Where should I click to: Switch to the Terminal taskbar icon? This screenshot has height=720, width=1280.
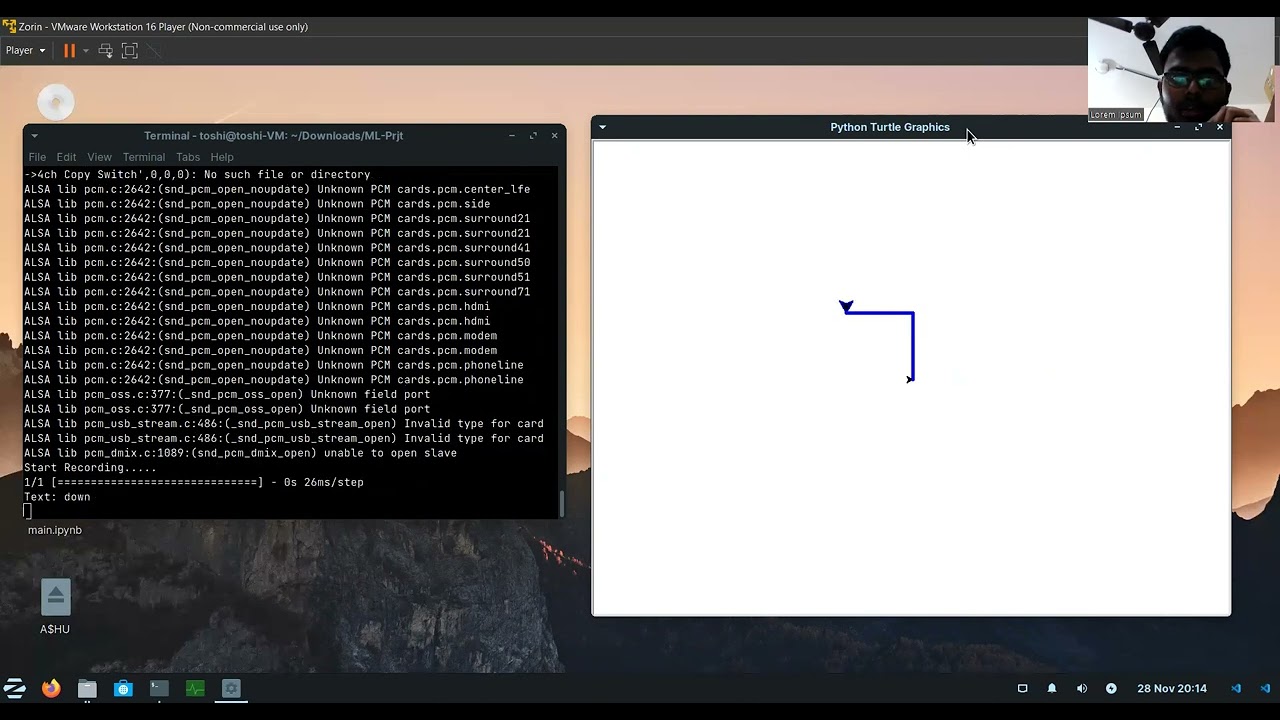point(159,688)
